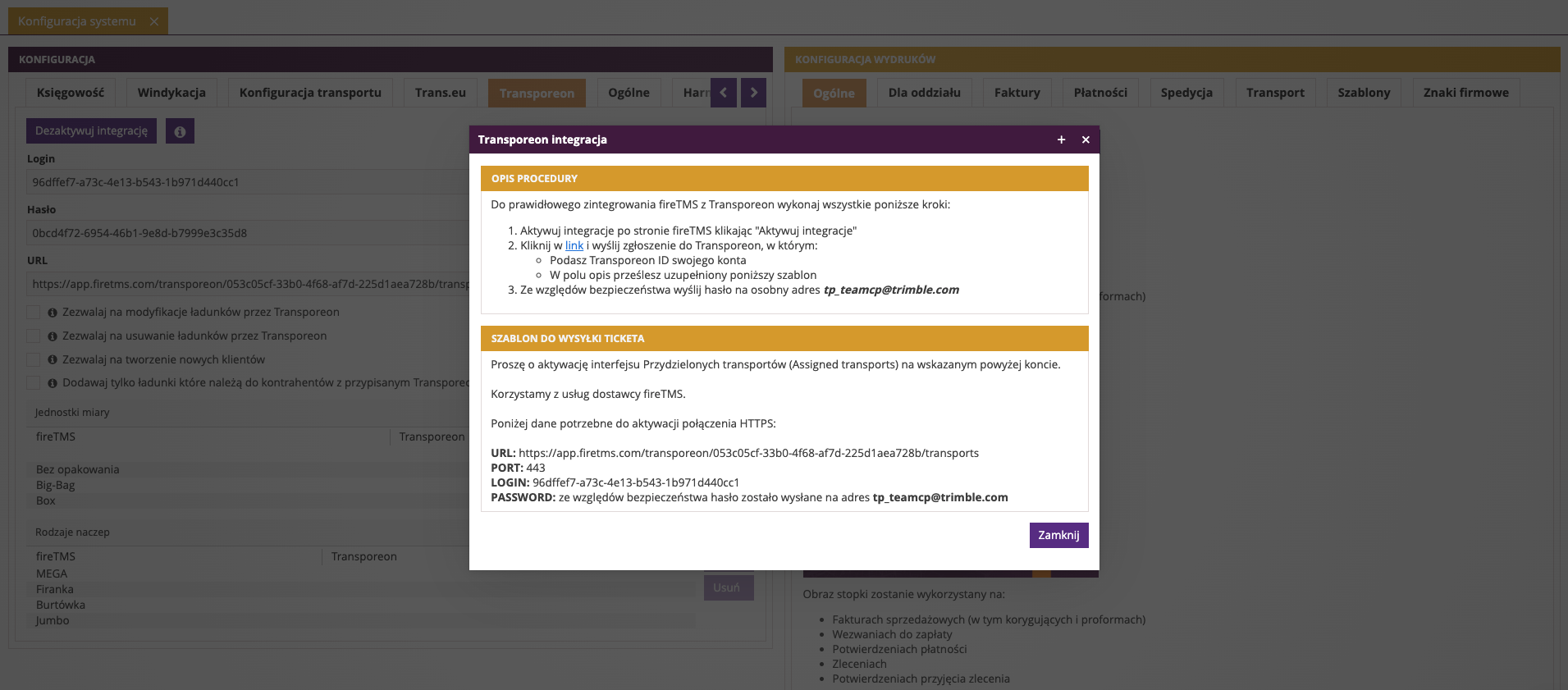Viewport: 1568px width, 690px height.
Task: Click info icon beside Zezwalaj na usuwanie ładunków
Action: [53, 336]
